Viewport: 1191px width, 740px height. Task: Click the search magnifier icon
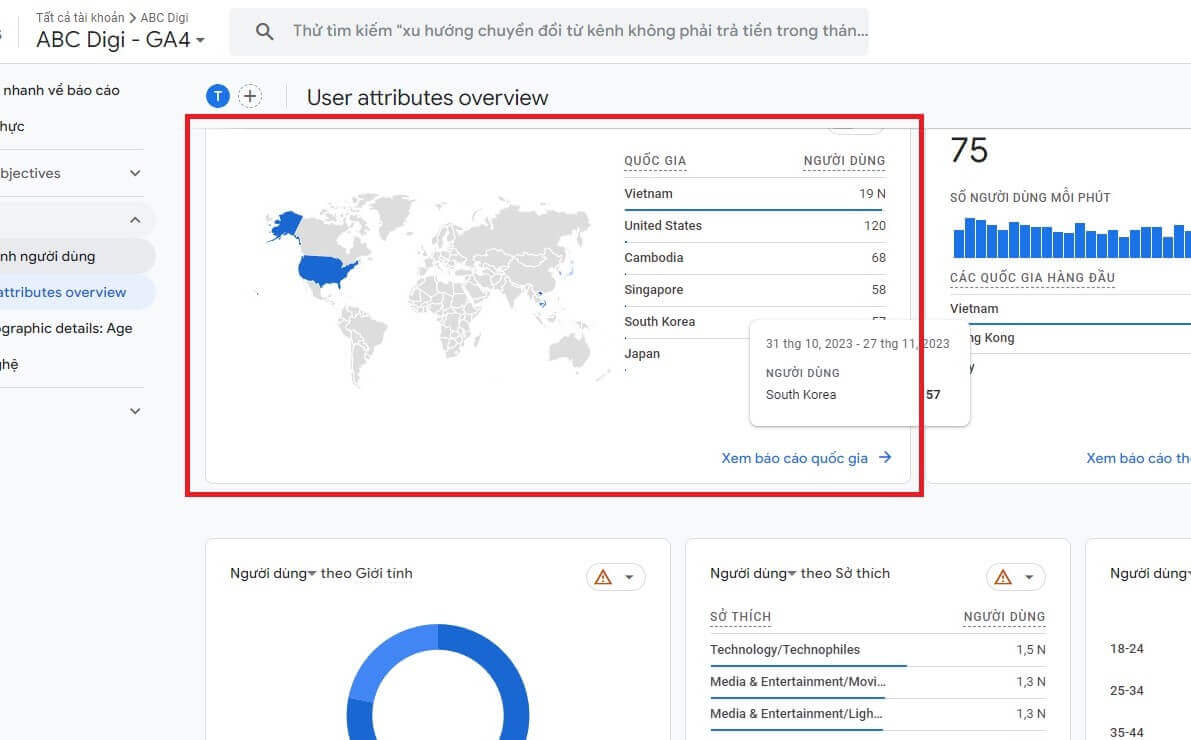[264, 32]
